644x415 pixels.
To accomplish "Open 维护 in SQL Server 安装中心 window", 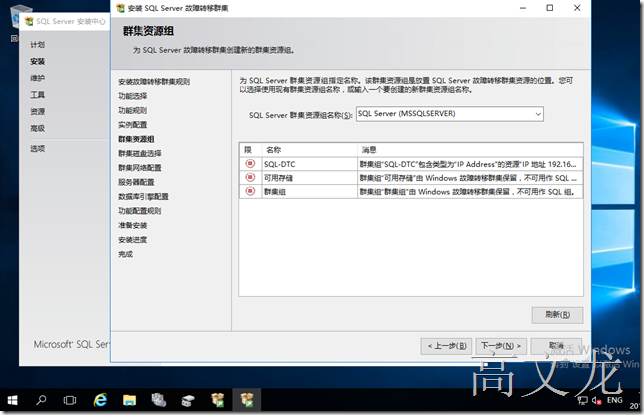I will (x=37, y=78).
